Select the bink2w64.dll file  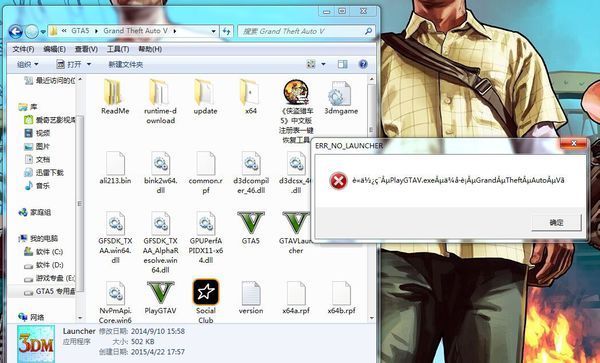[160, 172]
